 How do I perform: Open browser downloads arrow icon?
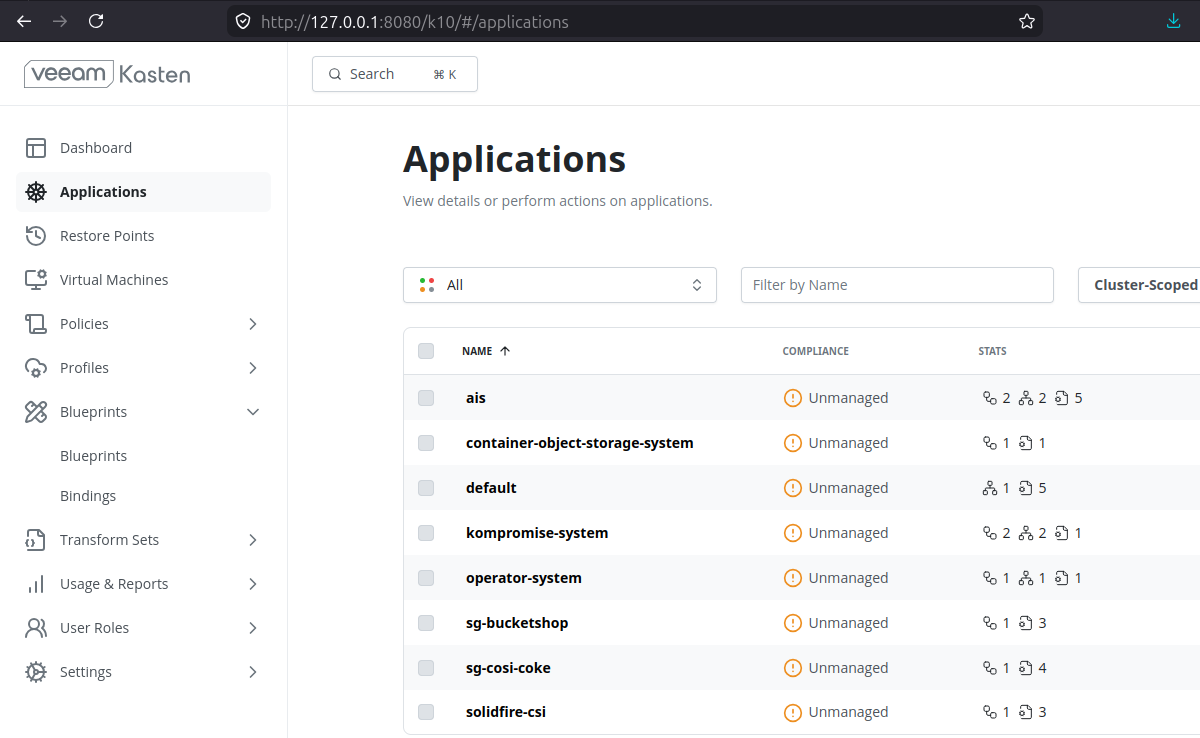coord(1174,21)
